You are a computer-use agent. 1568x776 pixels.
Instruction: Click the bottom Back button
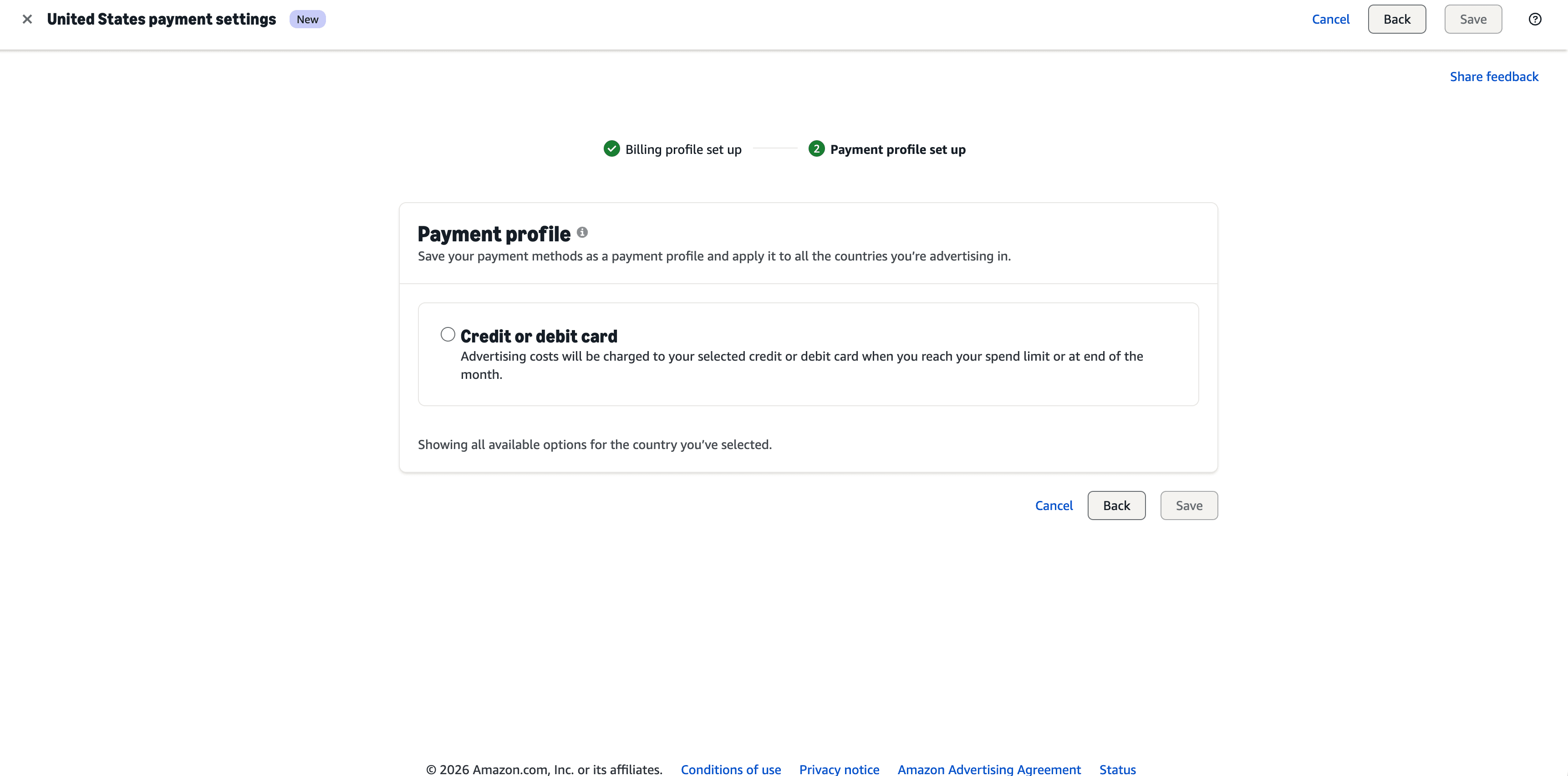1116,505
